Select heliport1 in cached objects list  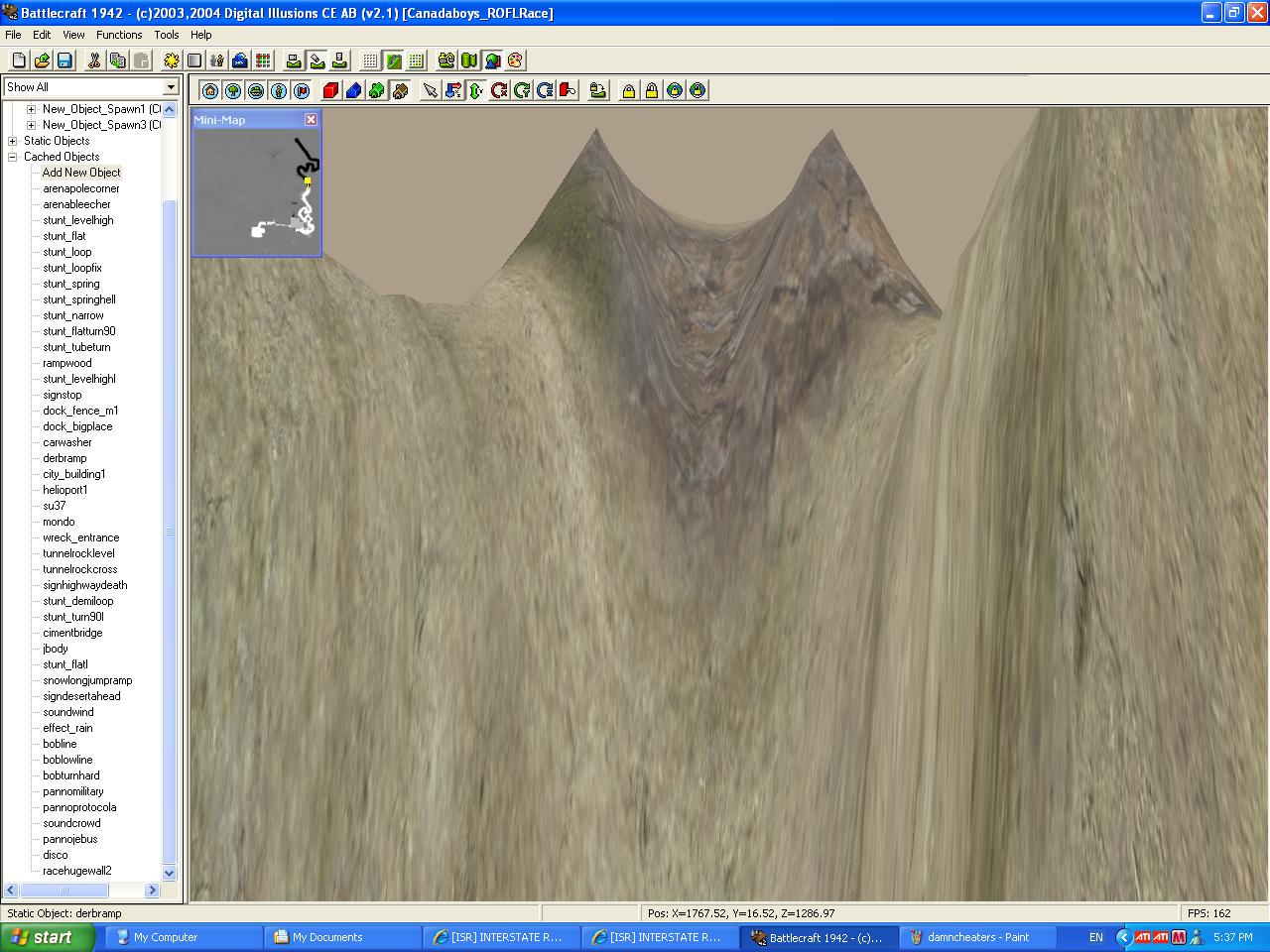[x=65, y=490]
